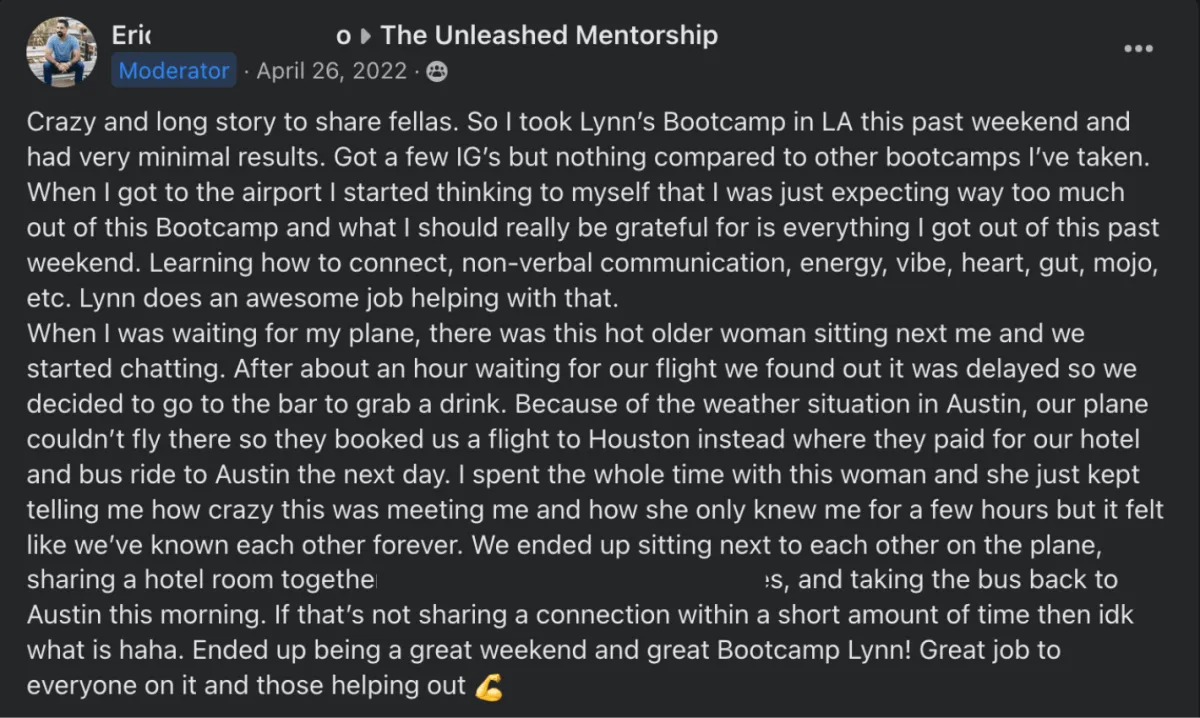Click the arrow icon before the group name
Viewport: 1200px width, 718px height.
[365, 36]
